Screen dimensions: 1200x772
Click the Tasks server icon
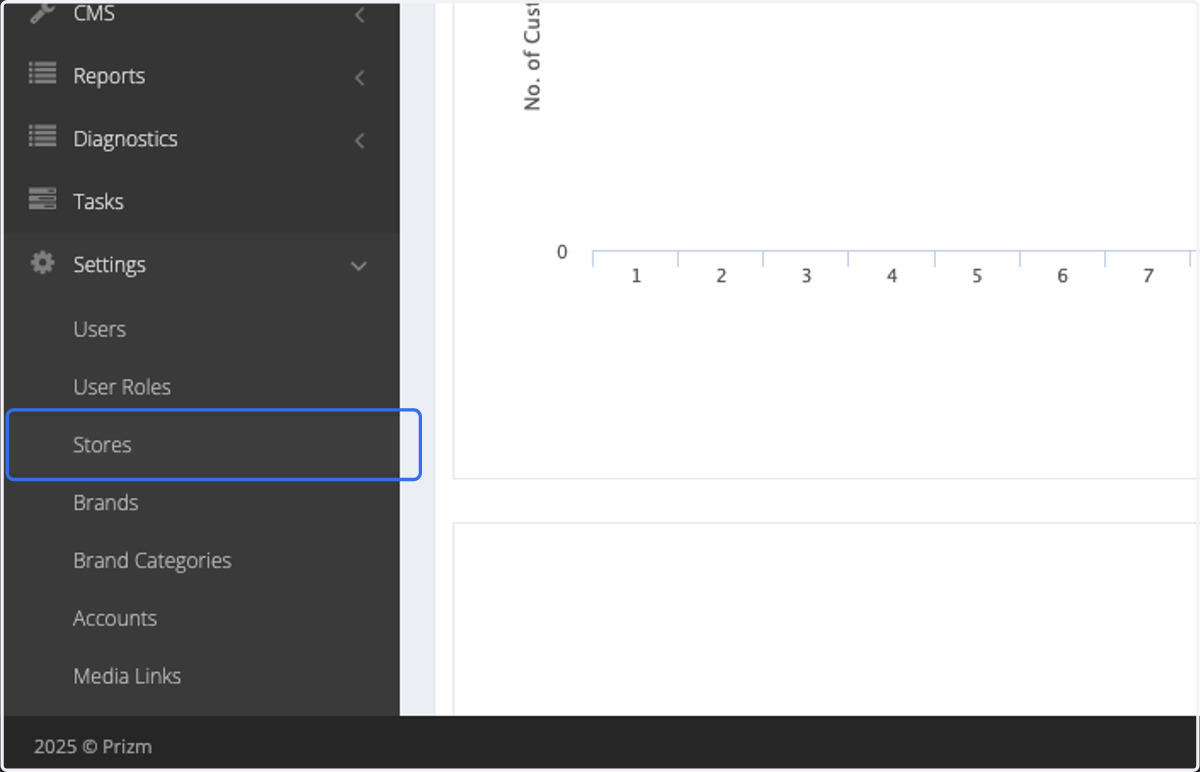42,199
